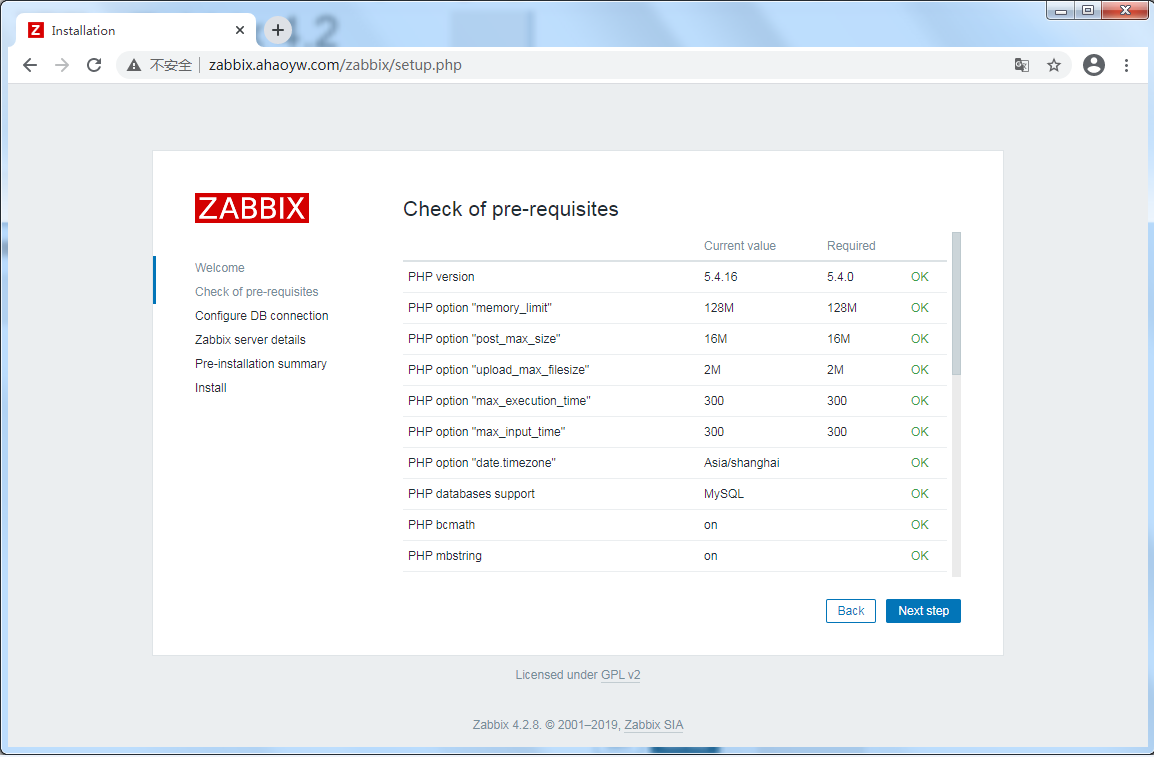Click the browser back arrow icon
The image size is (1154, 757).
click(30, 65)
